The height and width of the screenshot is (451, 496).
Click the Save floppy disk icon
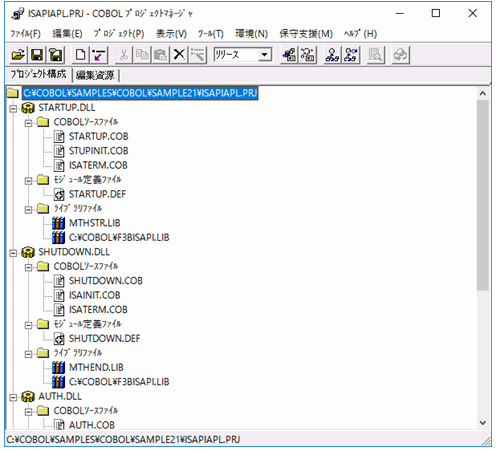tap(37, 55)
